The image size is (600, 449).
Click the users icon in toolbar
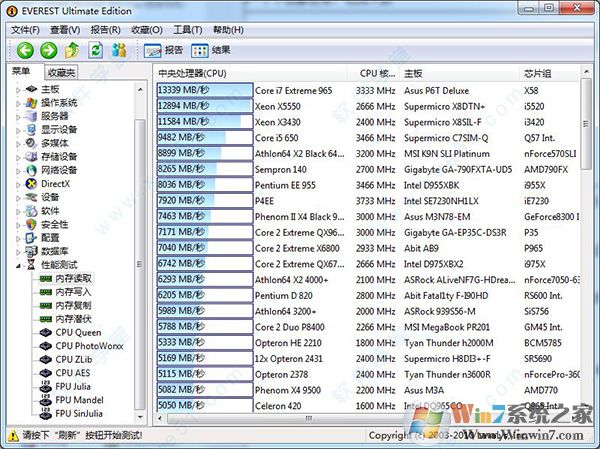[120, 50]
